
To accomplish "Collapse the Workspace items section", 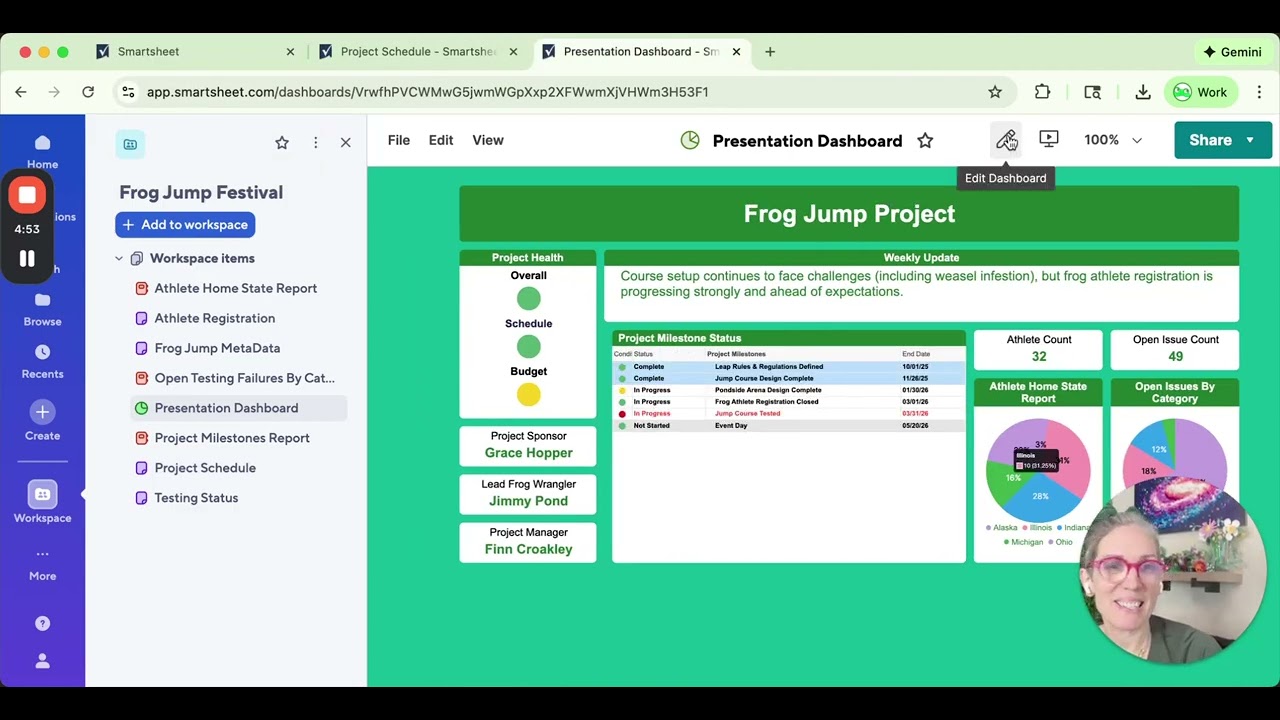I will coord(119,258).
